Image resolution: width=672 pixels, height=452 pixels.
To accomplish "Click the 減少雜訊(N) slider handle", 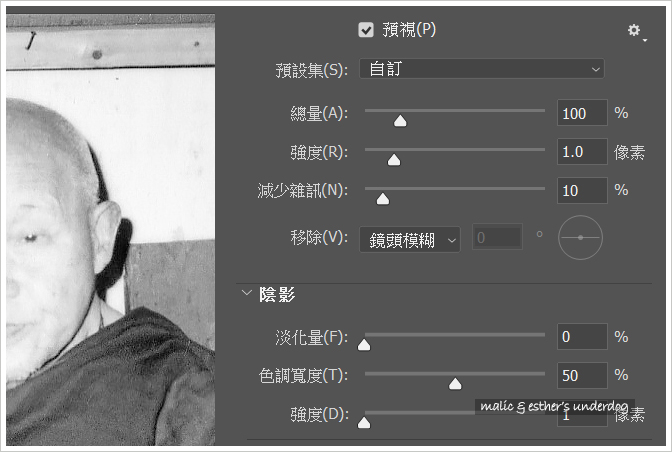I will click(x=383, y=199).
